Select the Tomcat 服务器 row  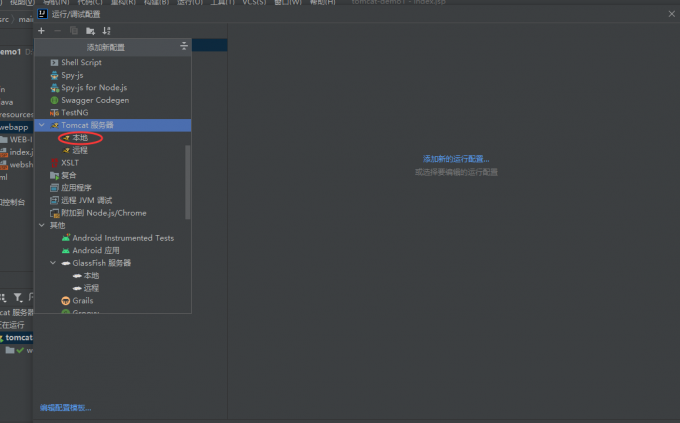pyautogui.click(x=113, y=125)
